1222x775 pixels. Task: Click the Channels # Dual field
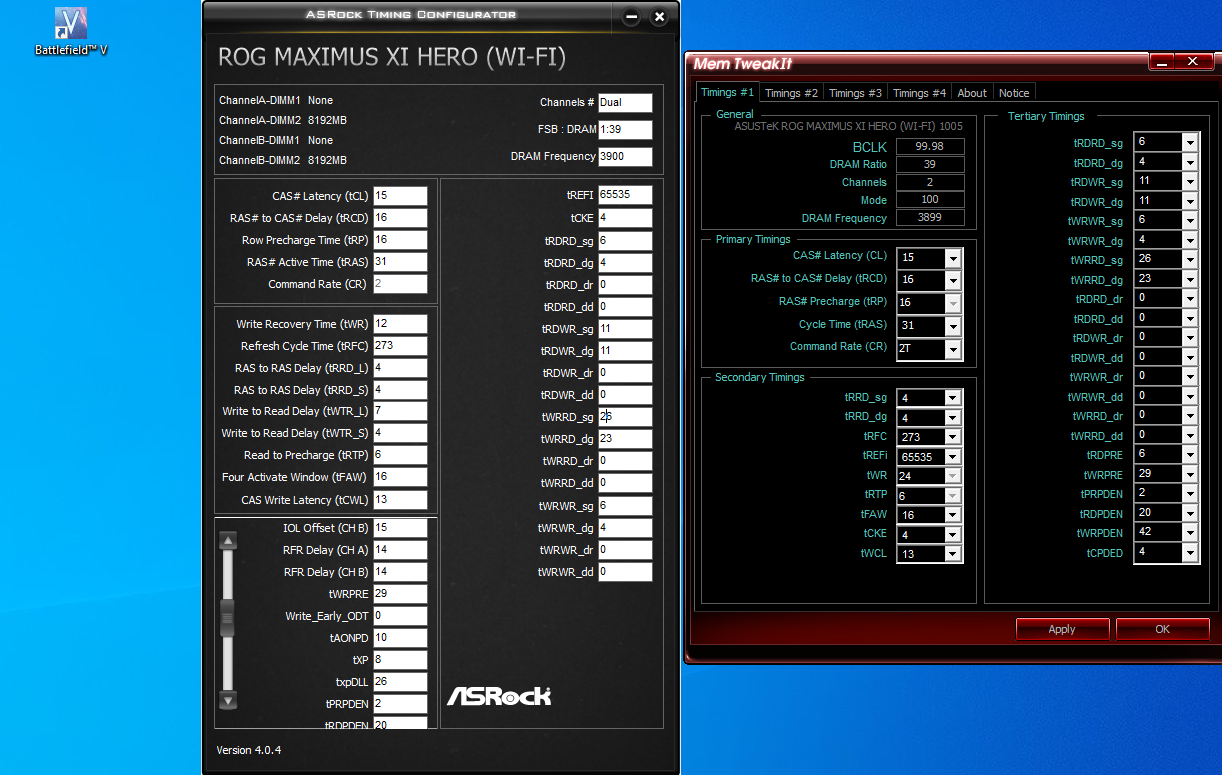click(625, 102)
